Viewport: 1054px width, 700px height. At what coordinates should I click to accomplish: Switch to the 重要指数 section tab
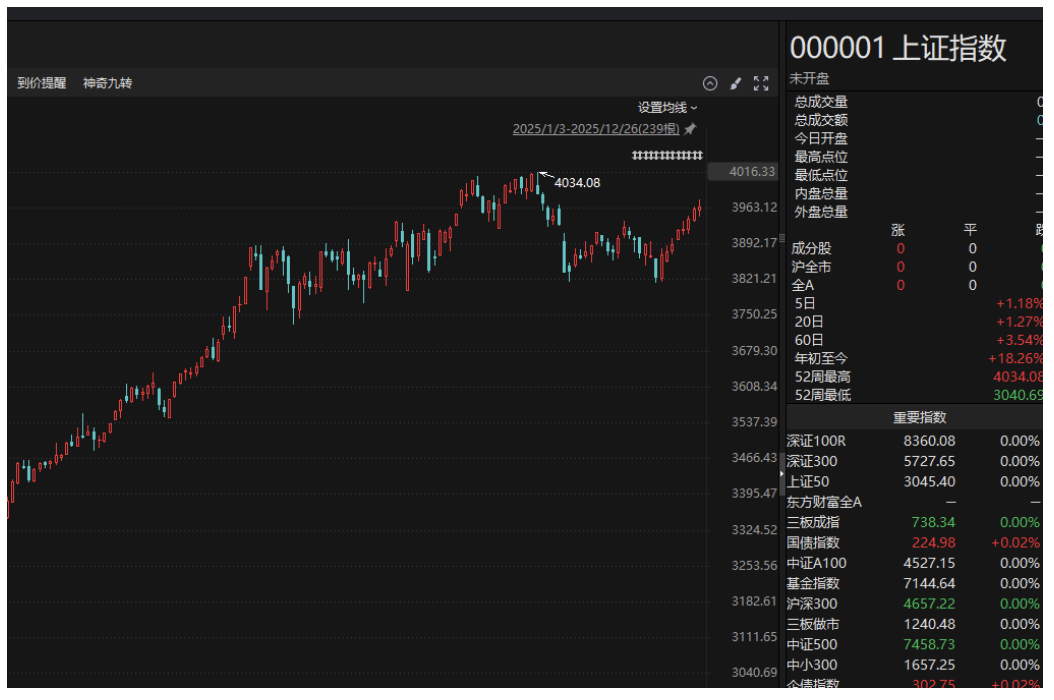tap(919, 418)
